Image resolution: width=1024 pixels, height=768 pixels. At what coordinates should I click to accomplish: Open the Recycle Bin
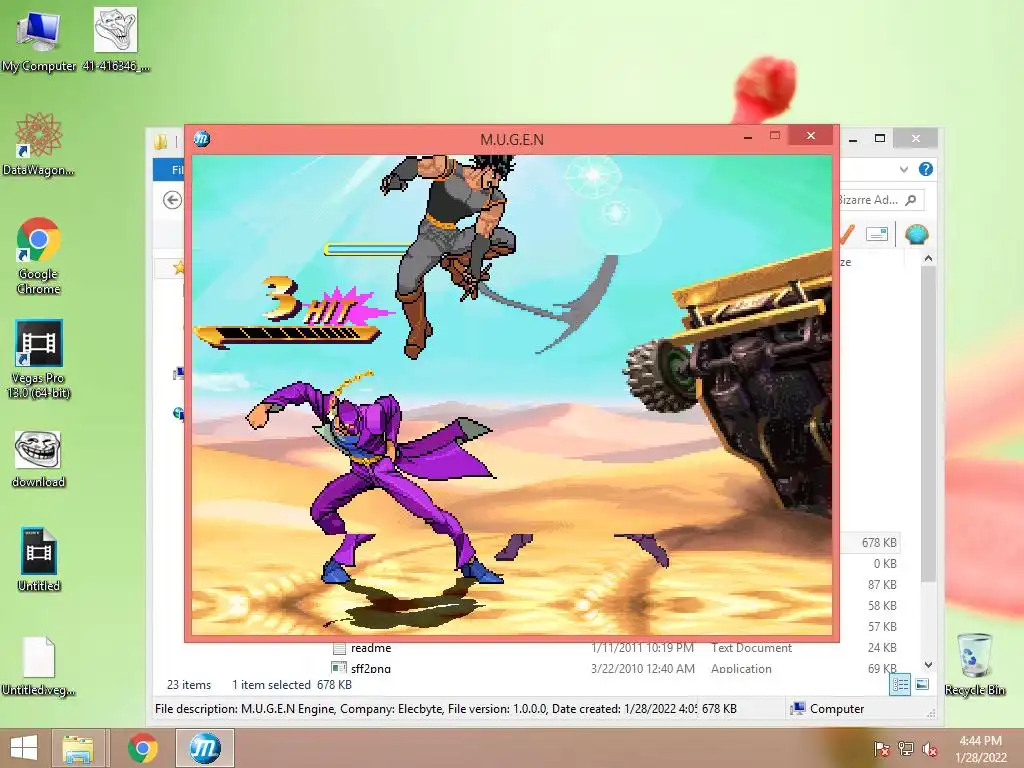click(974, 664)
